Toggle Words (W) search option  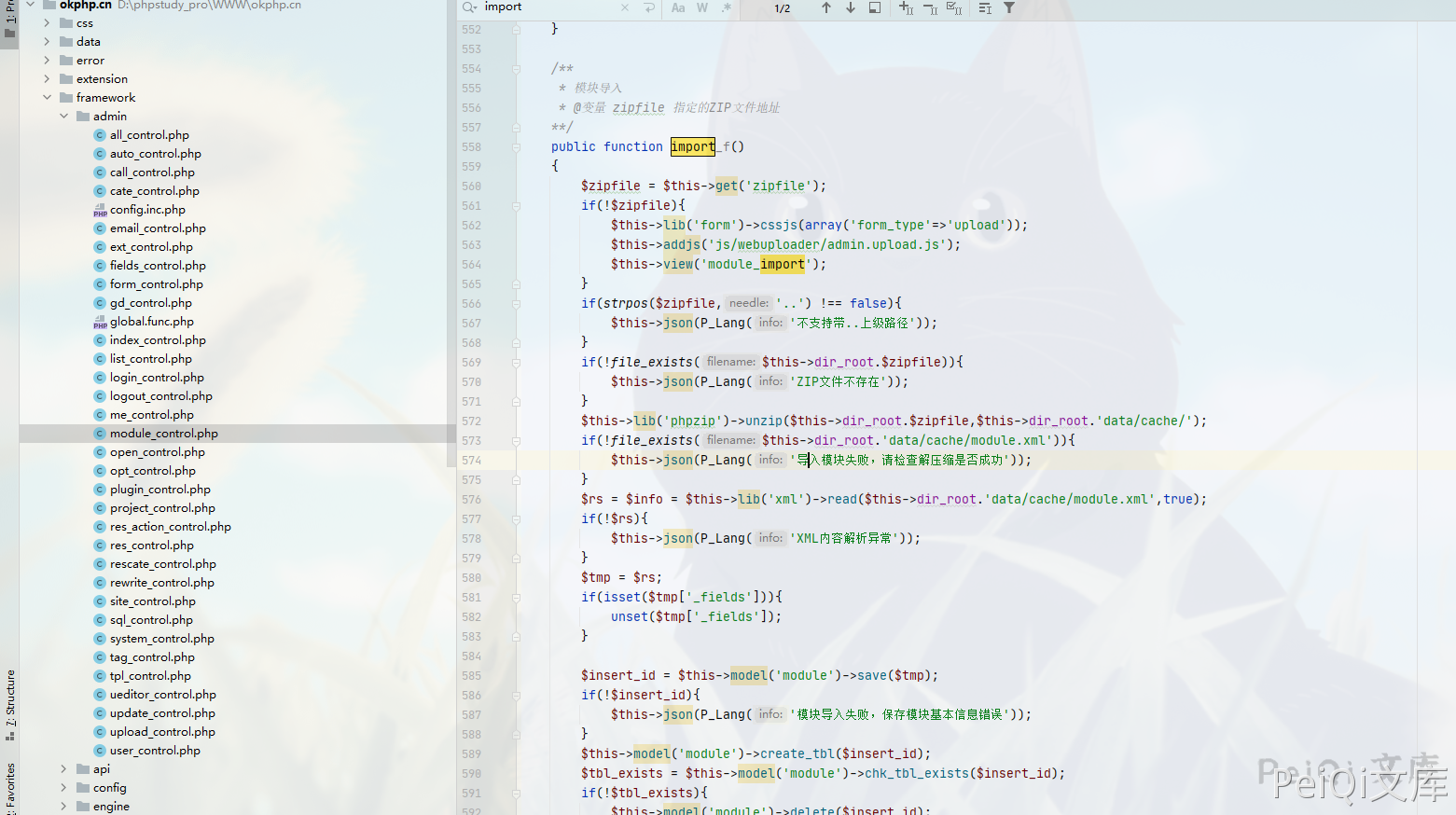[702, 7]
